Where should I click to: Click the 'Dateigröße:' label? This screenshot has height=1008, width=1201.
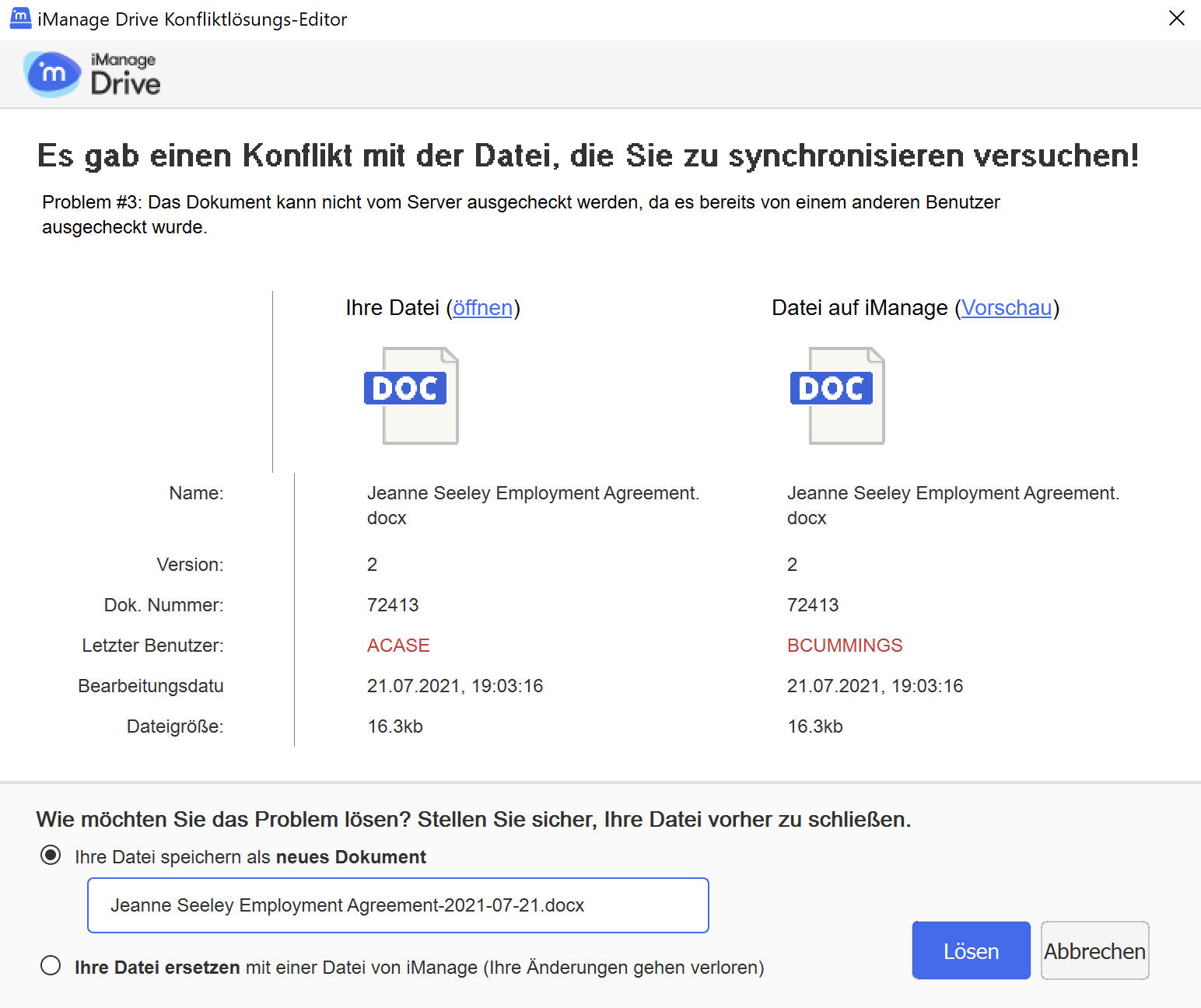(175, 726)
